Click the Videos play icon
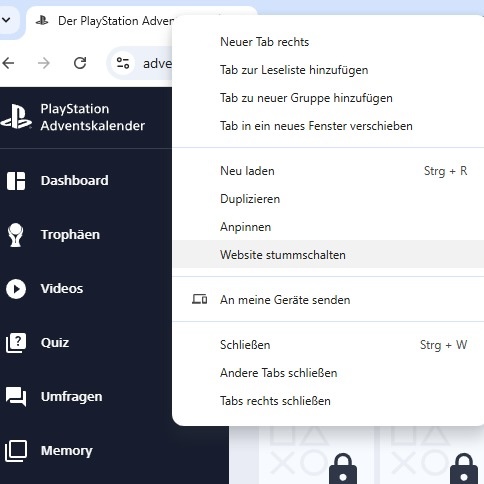The height and width of the screenshot is (484, 484). pyautogui.click(x=16, y=289)
